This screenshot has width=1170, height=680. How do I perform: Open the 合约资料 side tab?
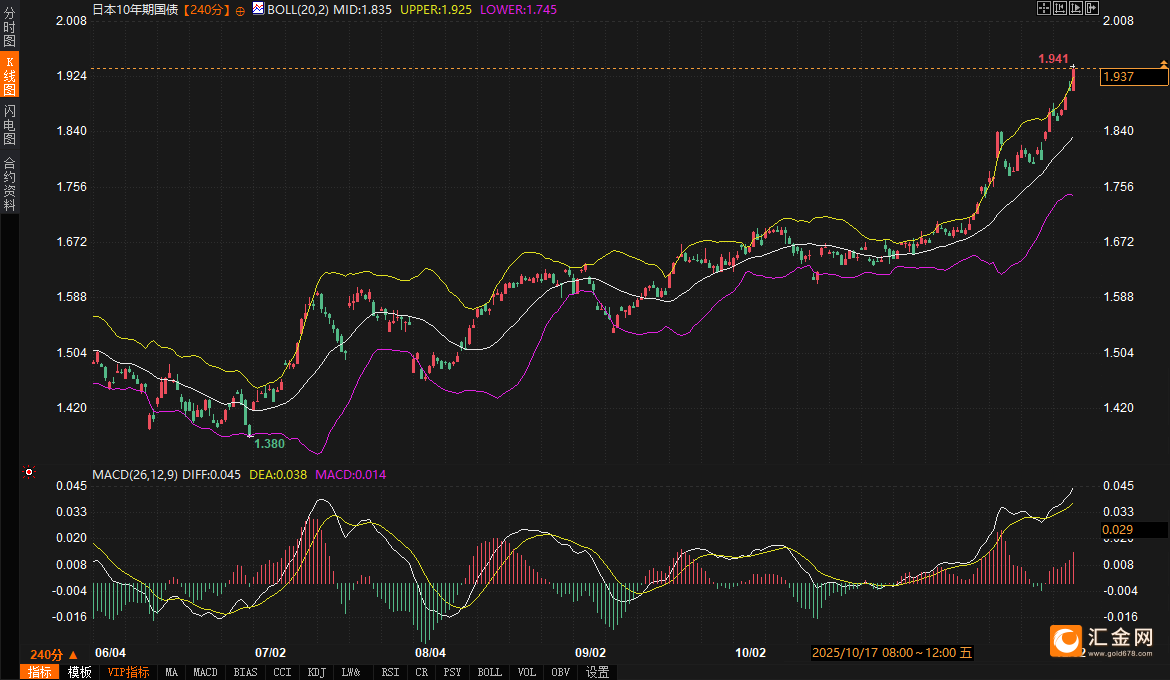coord(9,183)
